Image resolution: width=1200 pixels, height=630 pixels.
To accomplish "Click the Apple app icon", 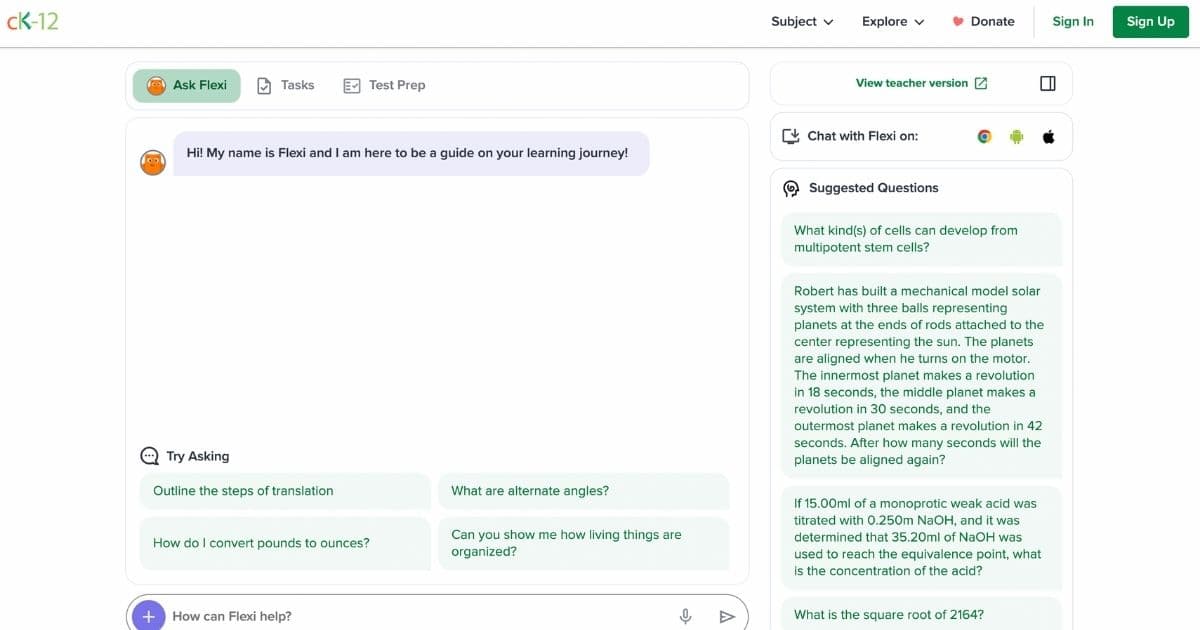I will click(x=1048, y=137).
